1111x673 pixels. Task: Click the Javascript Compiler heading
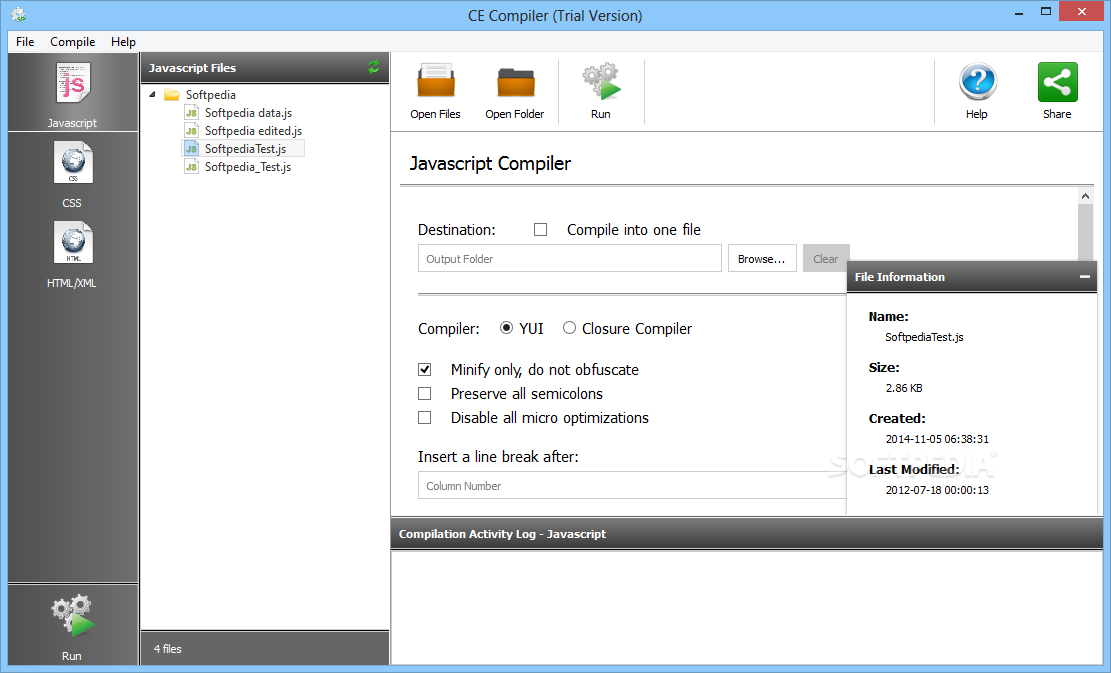(x=490, y=164)
